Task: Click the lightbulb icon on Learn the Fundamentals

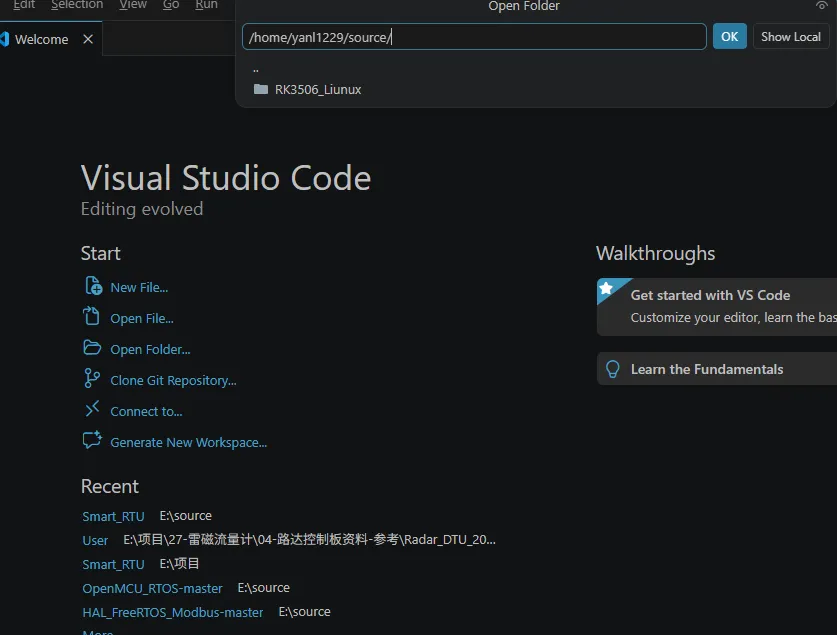Action: pyautogui.click(x=612, y=369)
